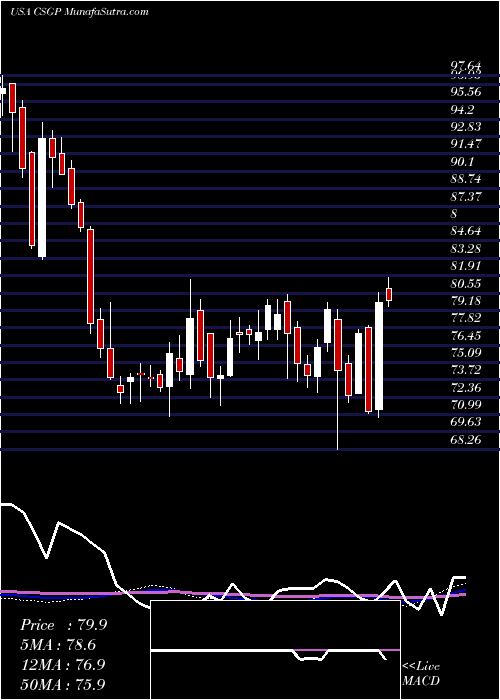Select the 75.09 price level value

[466, 353]
